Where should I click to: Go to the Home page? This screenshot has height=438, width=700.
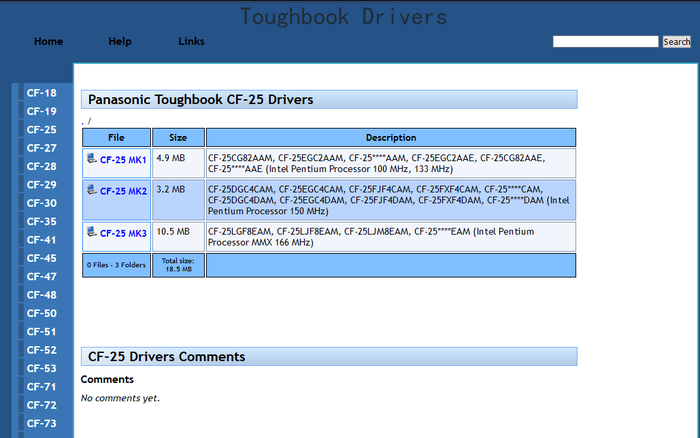click(x=49, y=41)
